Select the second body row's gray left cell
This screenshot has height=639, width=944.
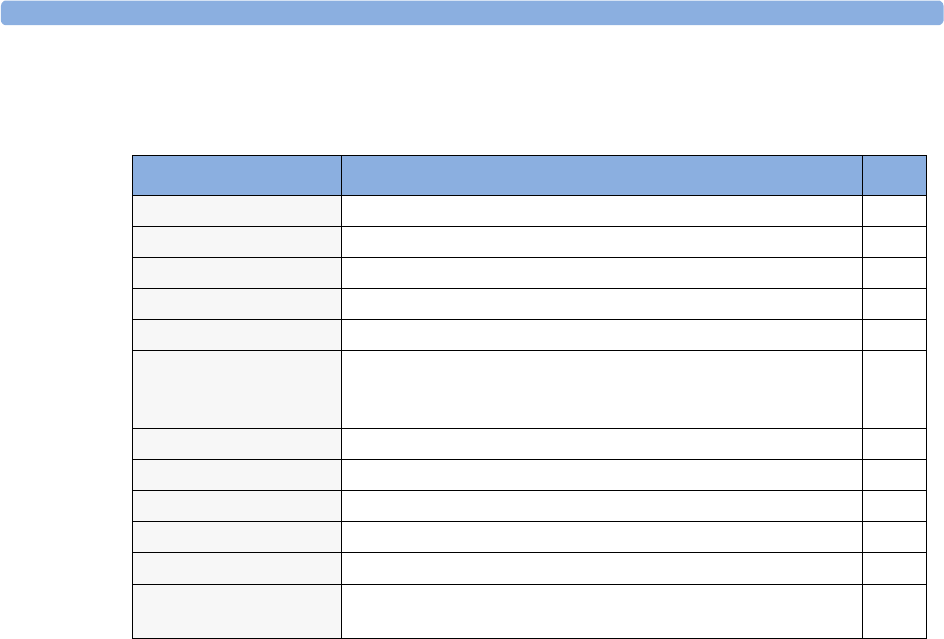point(236,241)
